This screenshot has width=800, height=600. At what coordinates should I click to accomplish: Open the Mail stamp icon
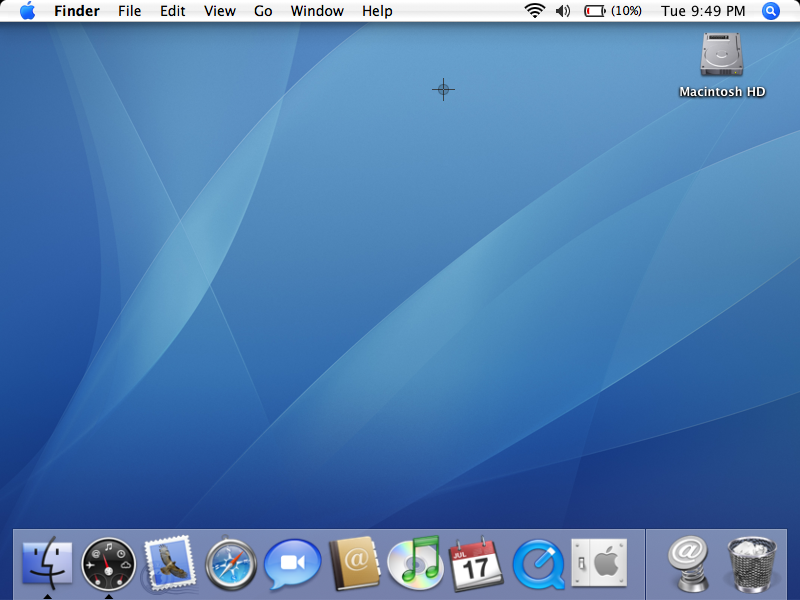point(170,563)
